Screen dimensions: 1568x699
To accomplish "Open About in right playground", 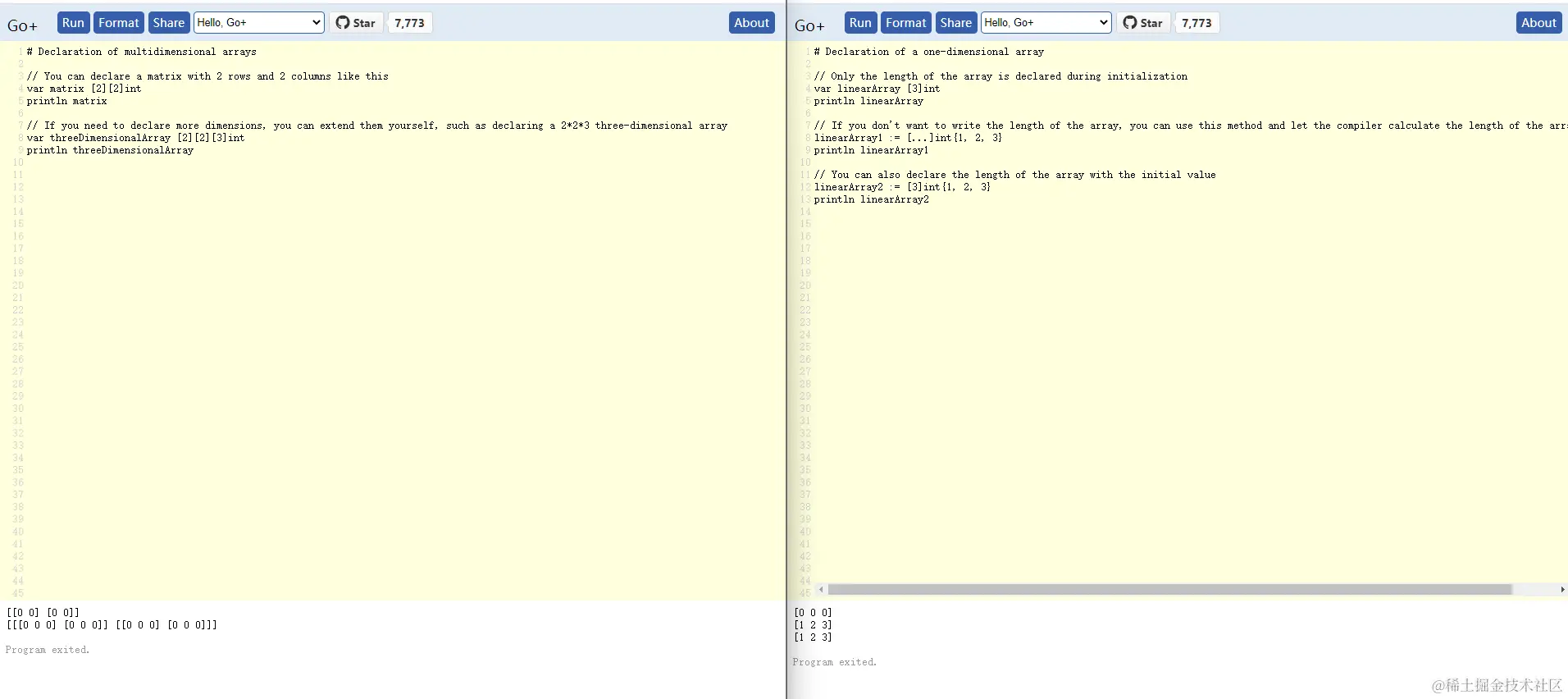I will tap(1538, 23).
